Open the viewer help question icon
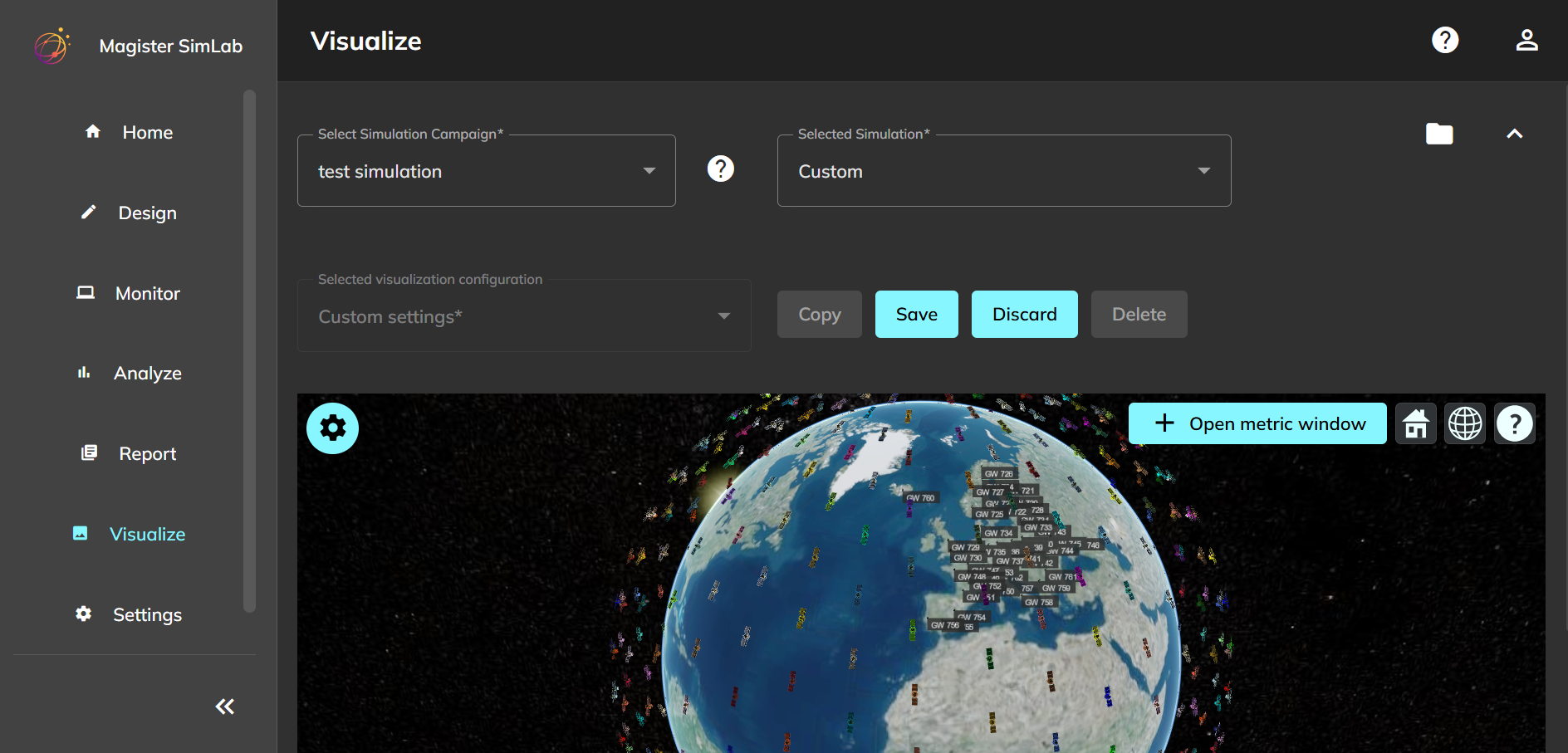This screenshot has height=753, width=1568. point(1515,423)
